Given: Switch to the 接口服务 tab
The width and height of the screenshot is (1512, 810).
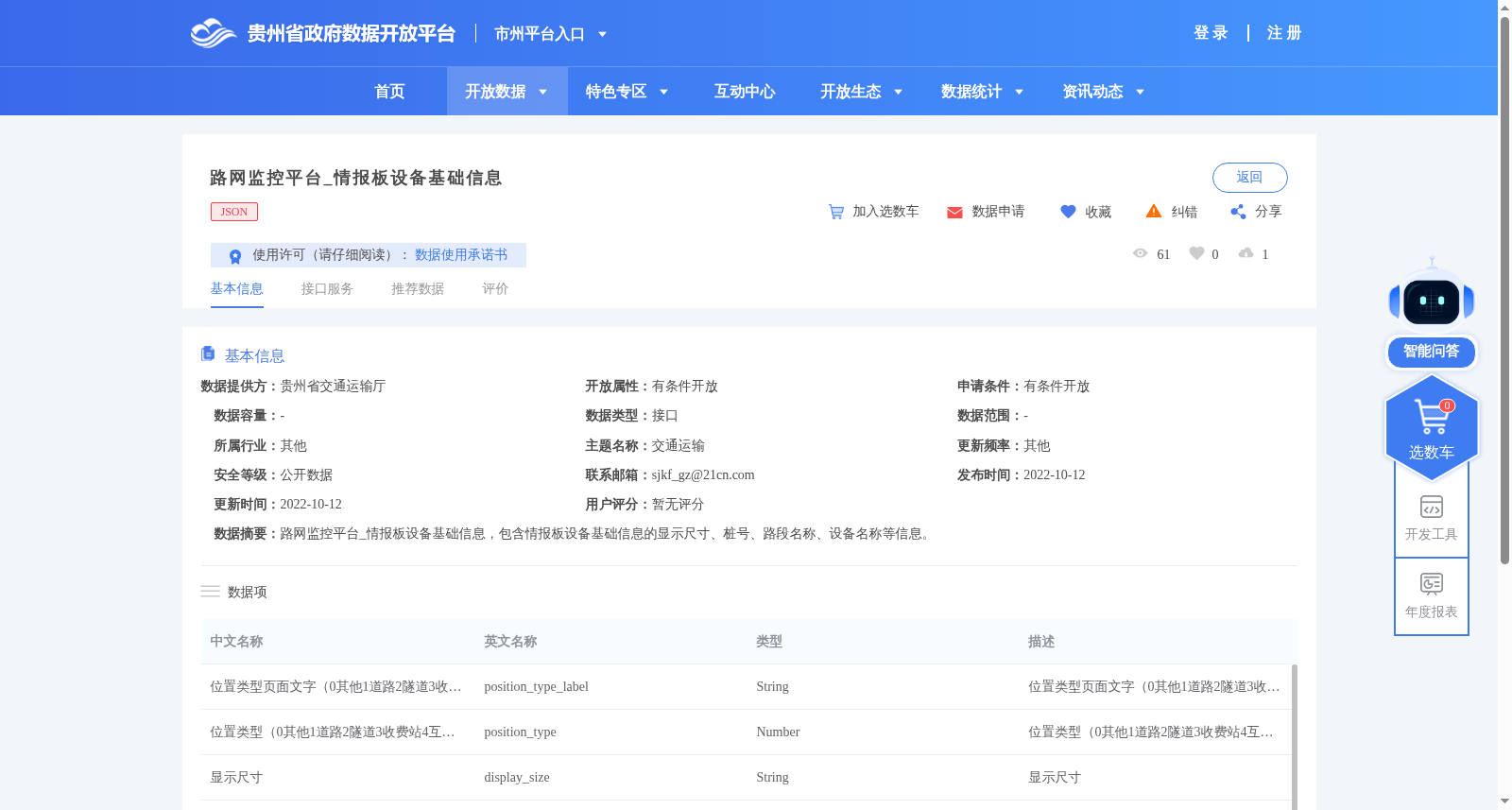Looking at the screenshot, I should [x=327, y=289].
